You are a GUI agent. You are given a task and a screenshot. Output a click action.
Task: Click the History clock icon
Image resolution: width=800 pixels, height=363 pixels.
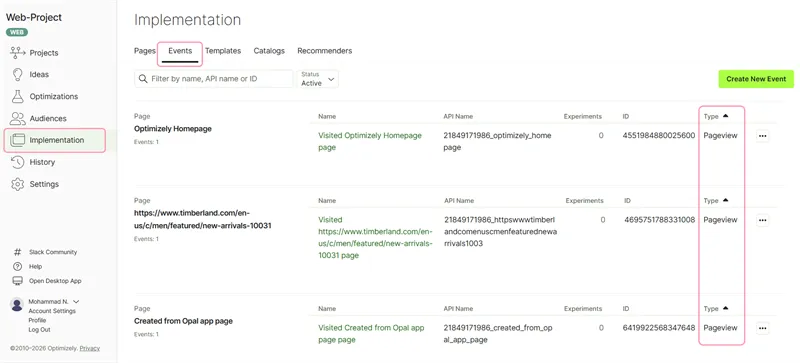click(x=17, y=162)
